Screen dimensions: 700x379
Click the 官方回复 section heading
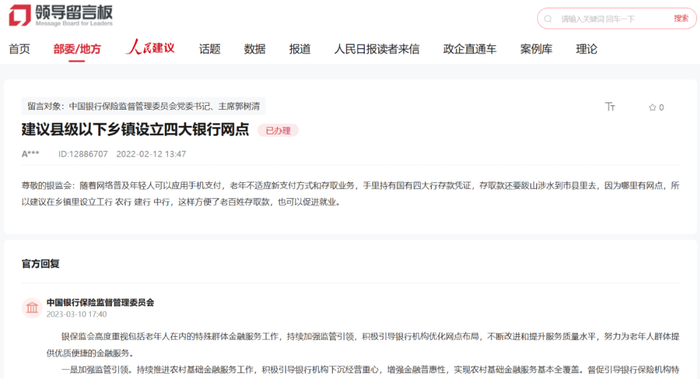[x=41, y=264]
